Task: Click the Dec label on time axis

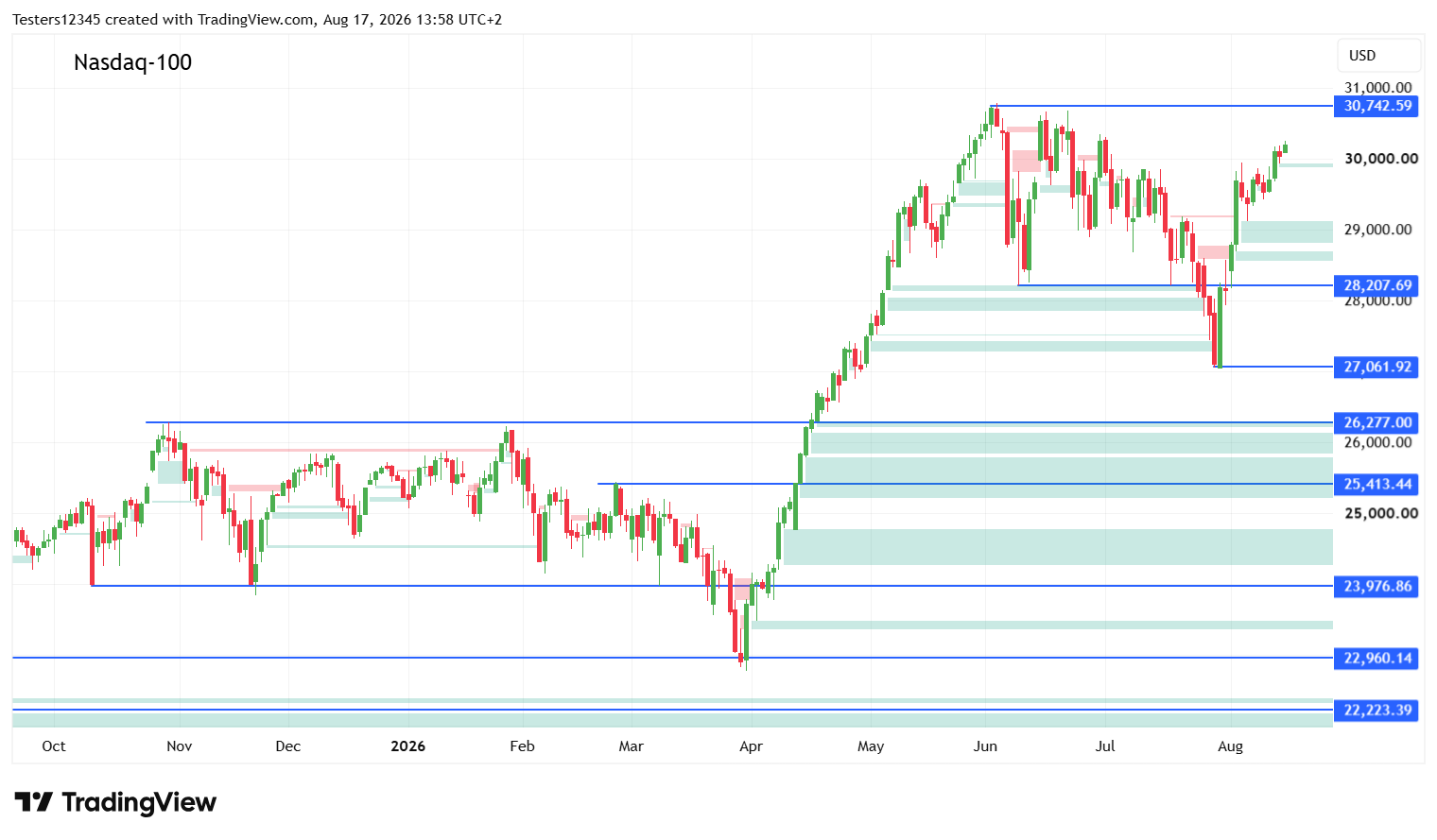Action: coord(287,746)
